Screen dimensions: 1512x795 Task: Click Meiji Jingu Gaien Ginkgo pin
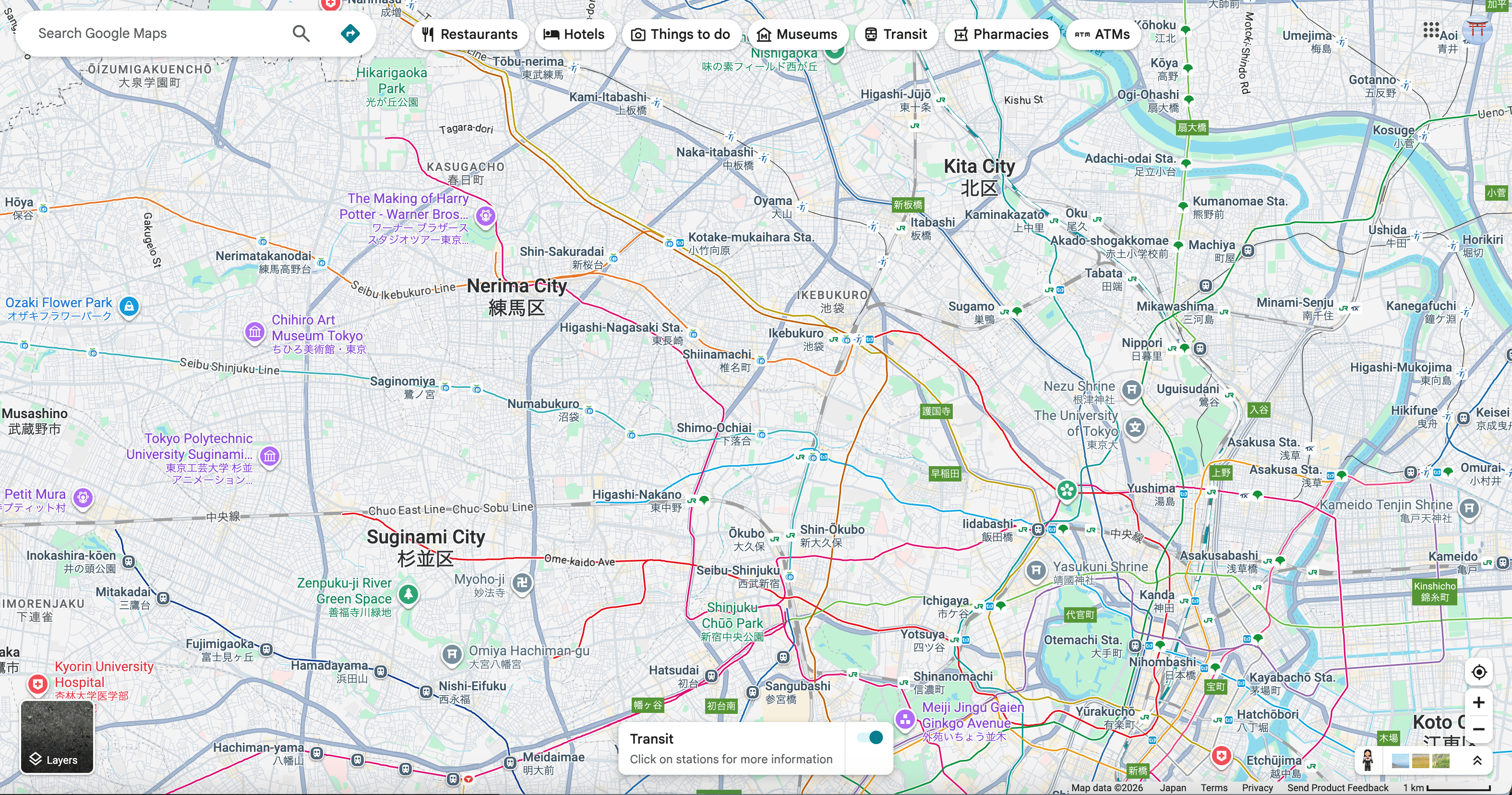[x=904, y=719]
